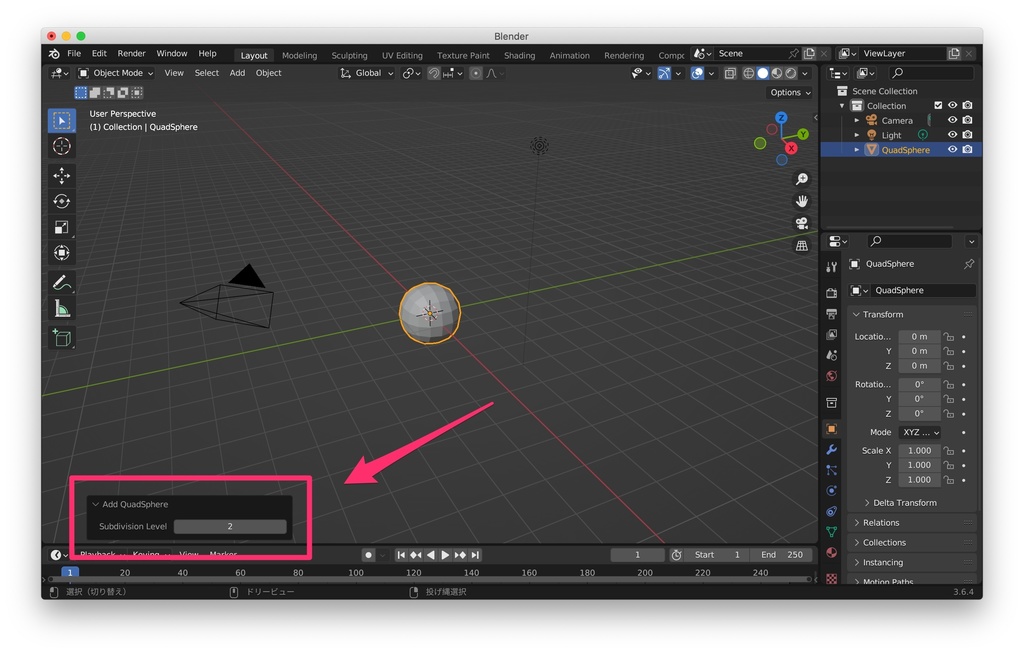
Task: Open the Render menu
Action: tap(131, 53)
